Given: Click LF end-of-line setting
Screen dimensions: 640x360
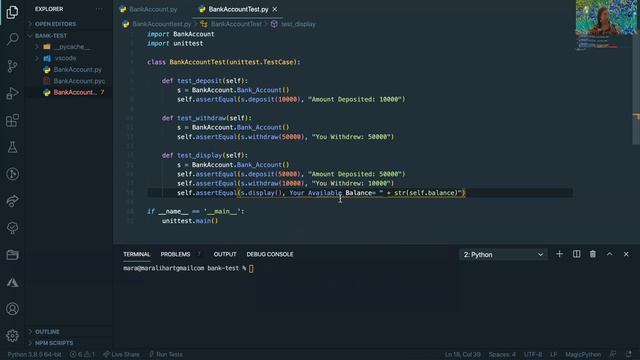Looking at the screenshot, I should [553, 354].
